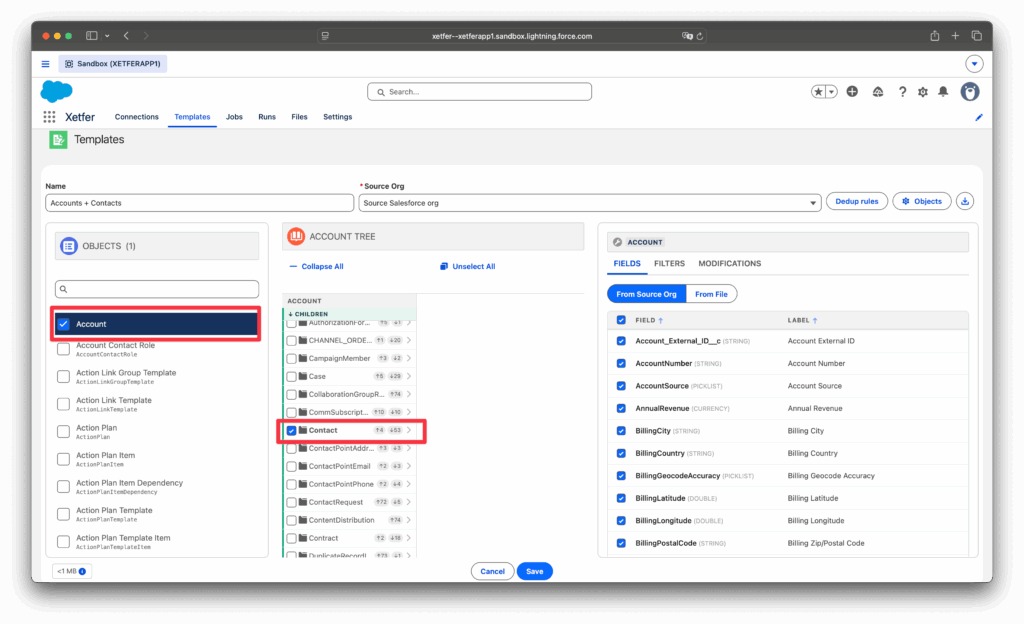
Task: Open the user profile avatar
Action: [x=970, y=92]
